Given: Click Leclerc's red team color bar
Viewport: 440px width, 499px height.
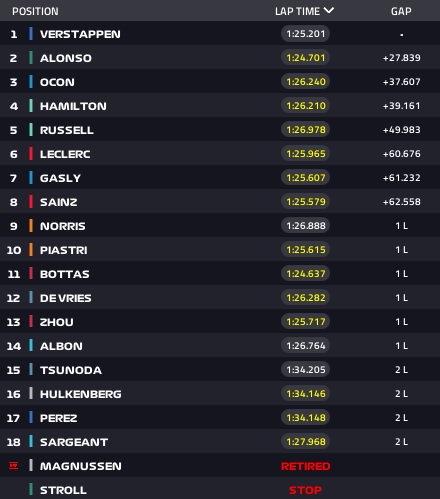Looking at the screenshot, I should tap(31, 154).
